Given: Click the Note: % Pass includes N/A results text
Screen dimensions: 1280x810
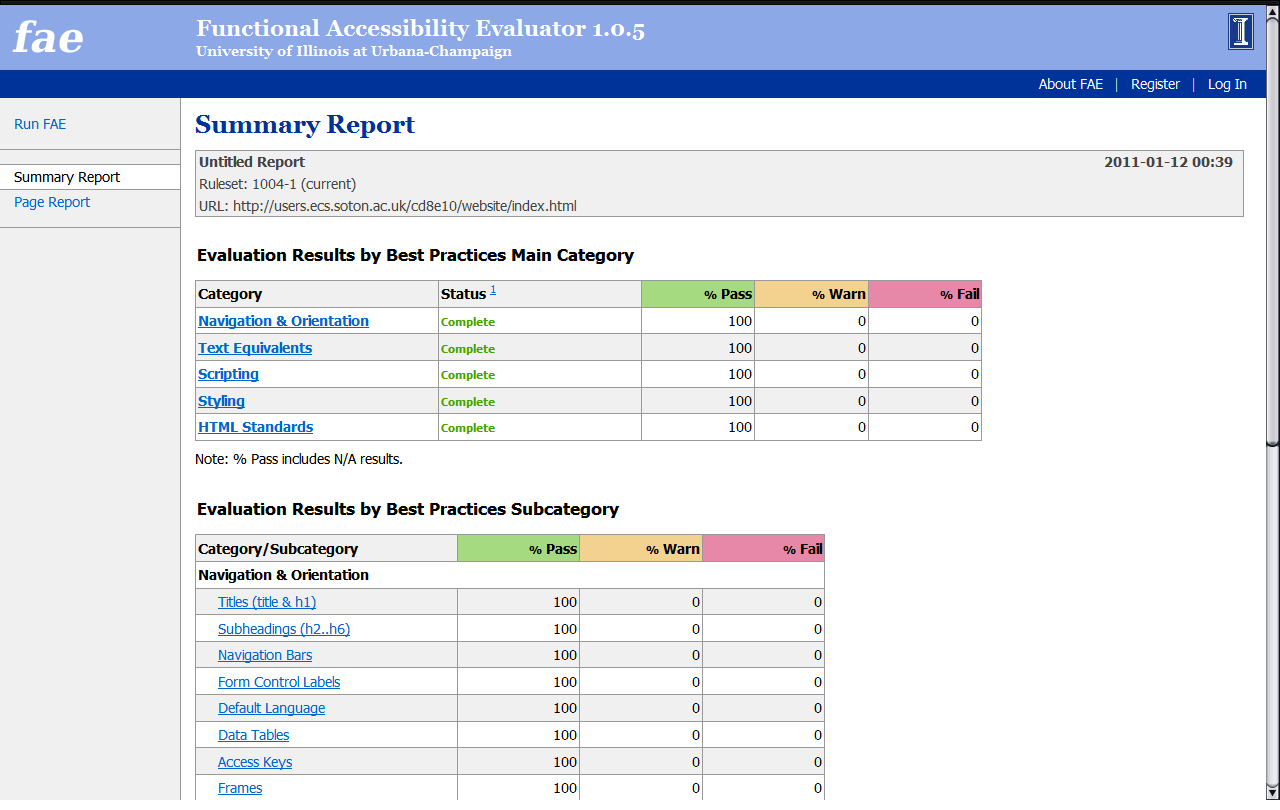Looking at the screenshot, I should coord(298,459).
